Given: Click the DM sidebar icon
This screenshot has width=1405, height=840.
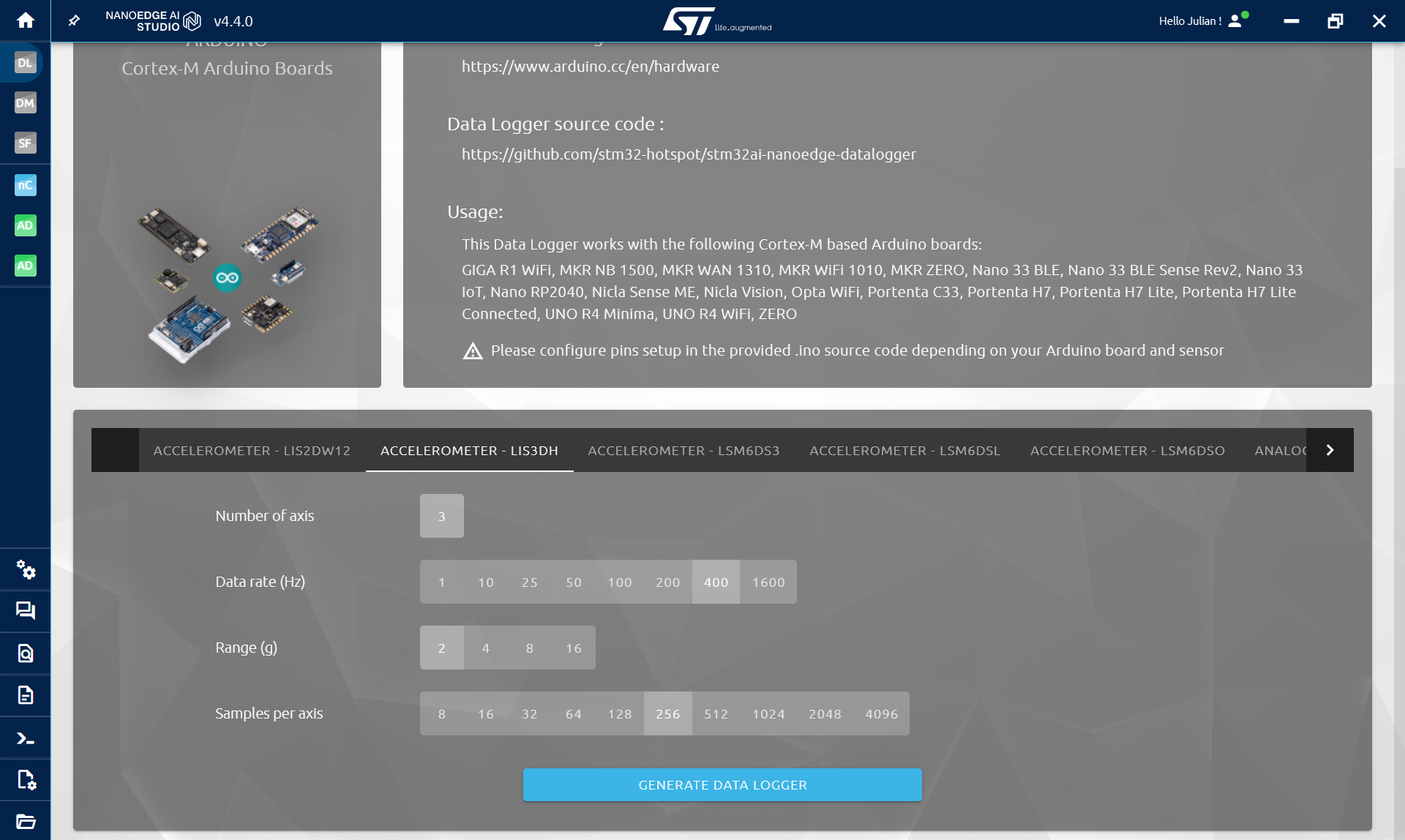Looking at the screenshot, I should coord(25,103).
